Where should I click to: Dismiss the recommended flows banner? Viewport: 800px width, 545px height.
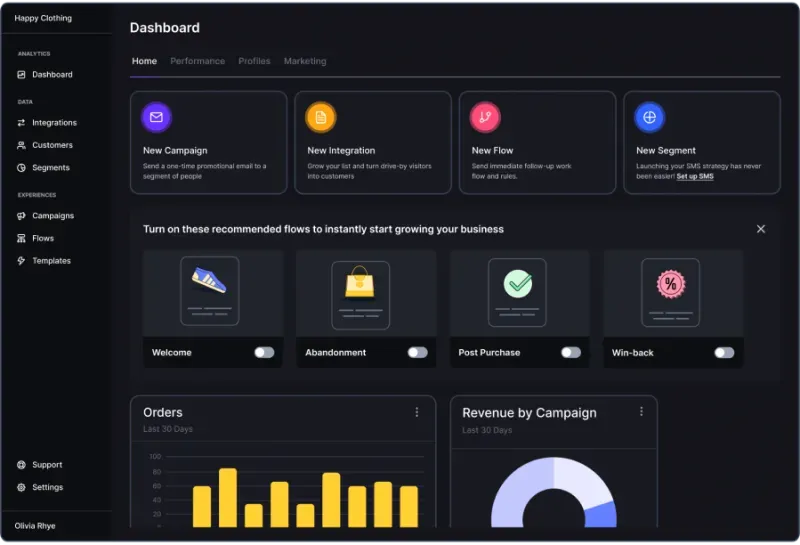point(761,229)
